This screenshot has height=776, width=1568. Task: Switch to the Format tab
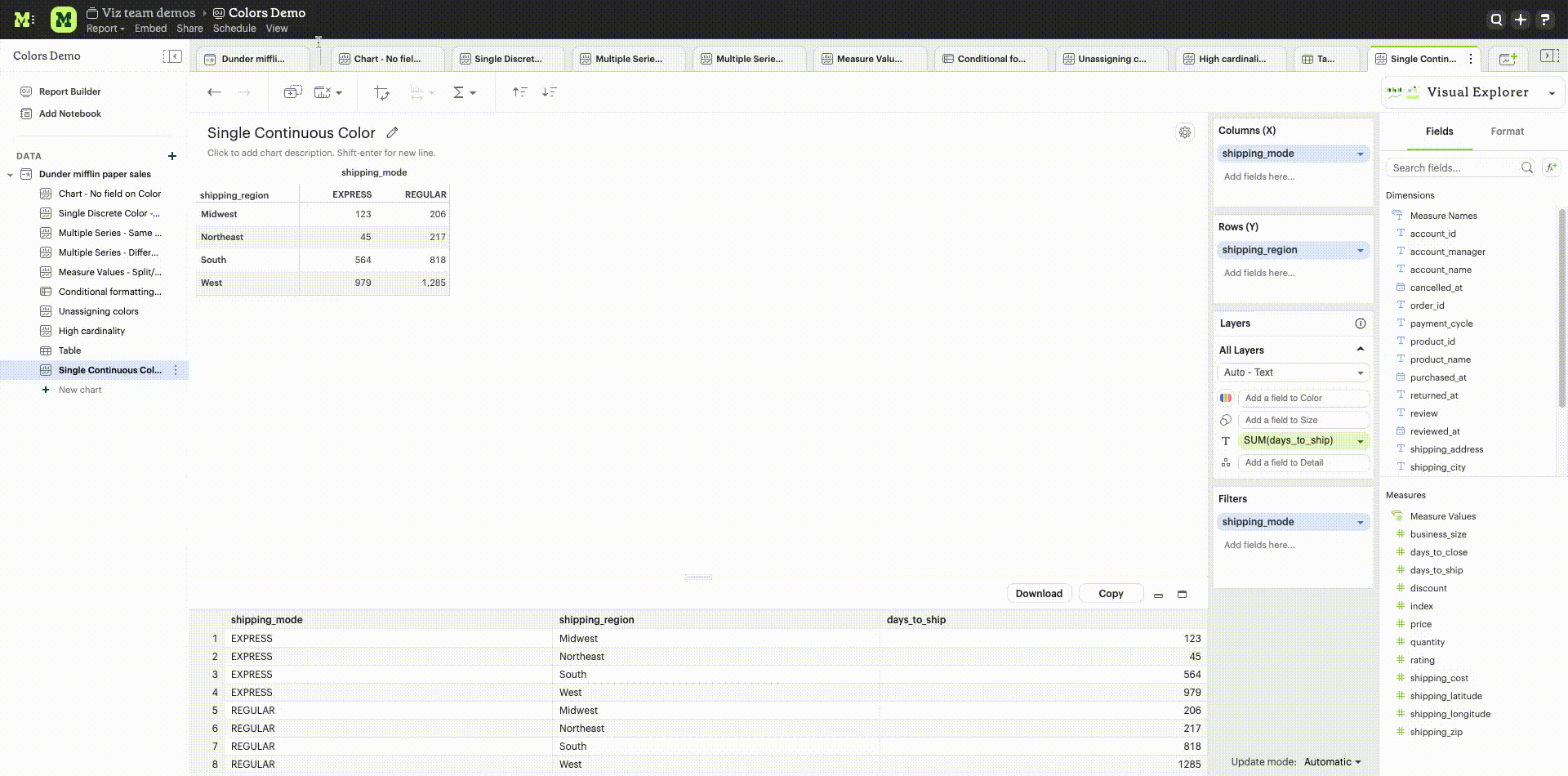point(1507,132)
